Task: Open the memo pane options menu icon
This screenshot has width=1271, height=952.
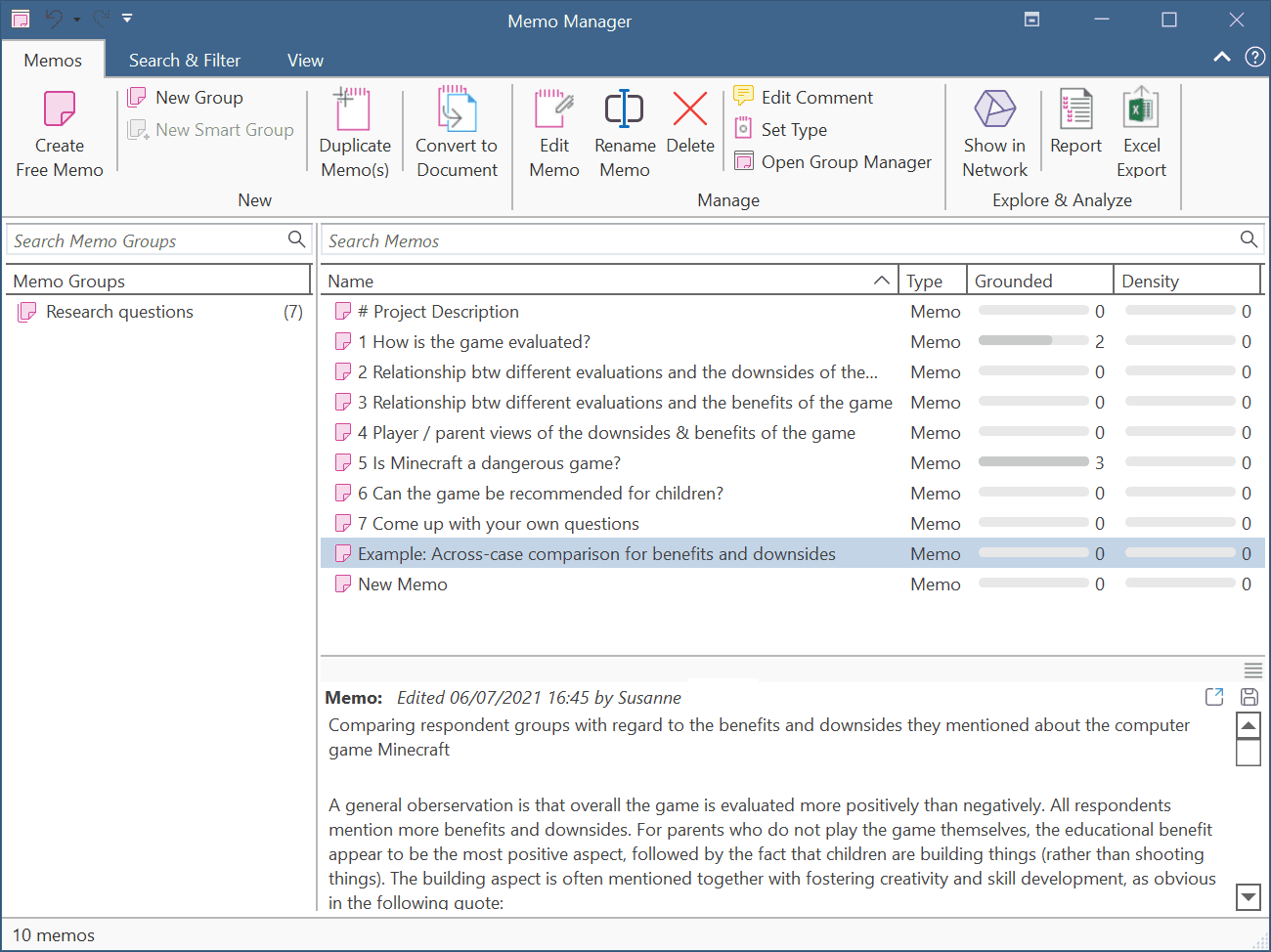Action: click(x=1252, y=671)
